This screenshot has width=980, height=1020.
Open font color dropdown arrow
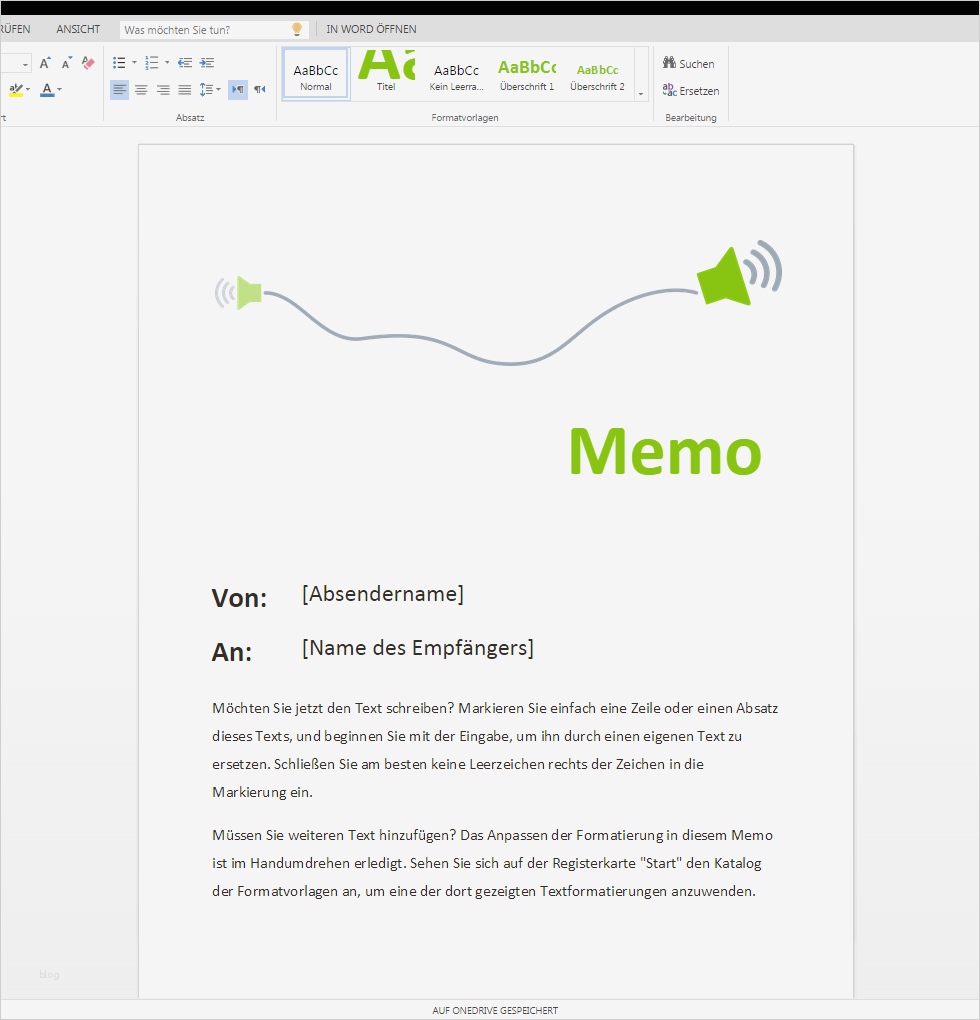[59, 90]
